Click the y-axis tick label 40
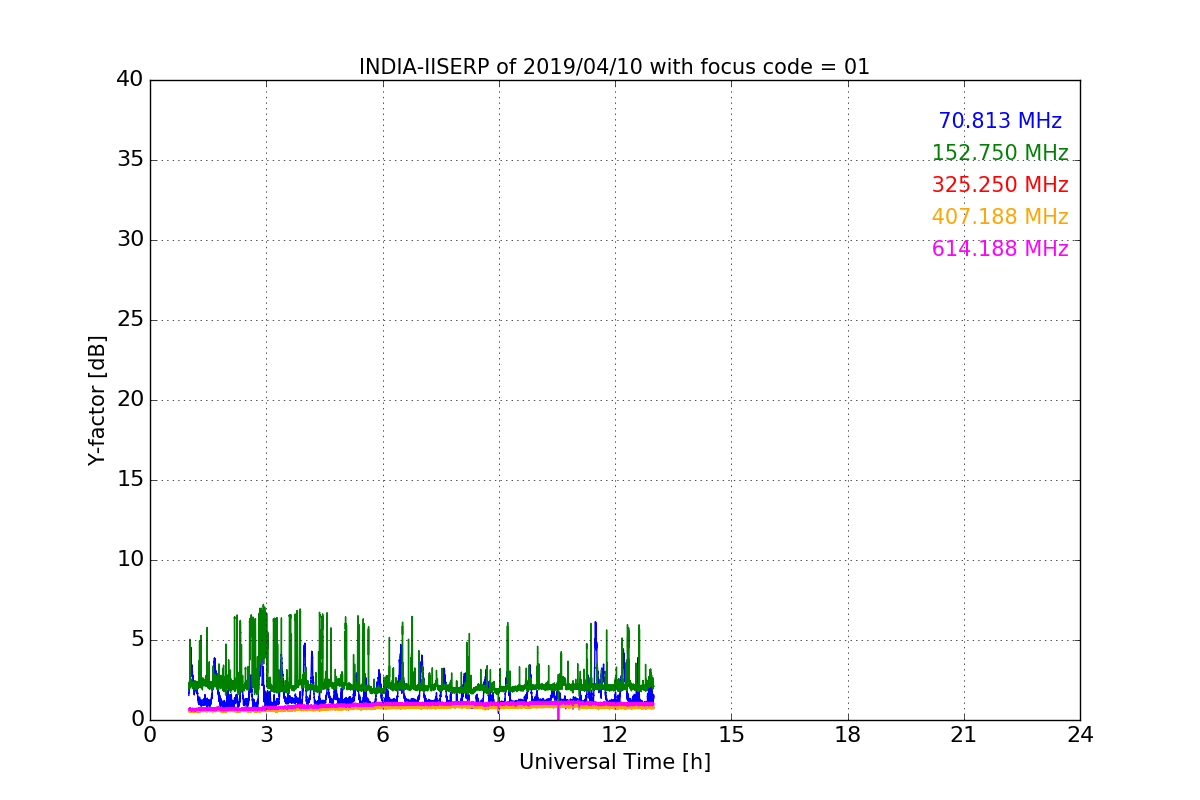The width and height of the screenshot is (1200, 800). click(130, 80)
